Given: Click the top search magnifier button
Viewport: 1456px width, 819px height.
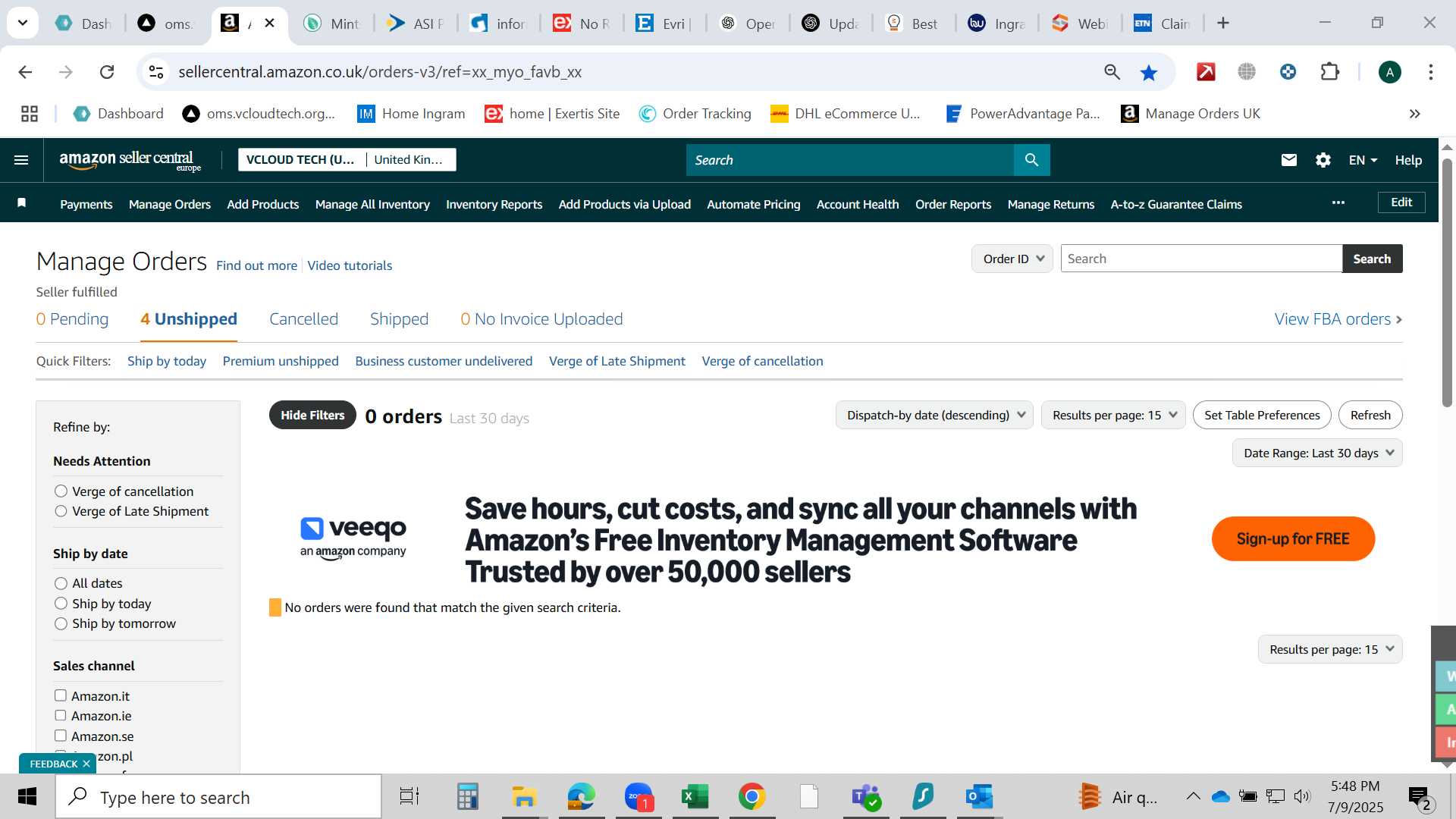Looking at the screenshot, I should tap(1031, 160).
